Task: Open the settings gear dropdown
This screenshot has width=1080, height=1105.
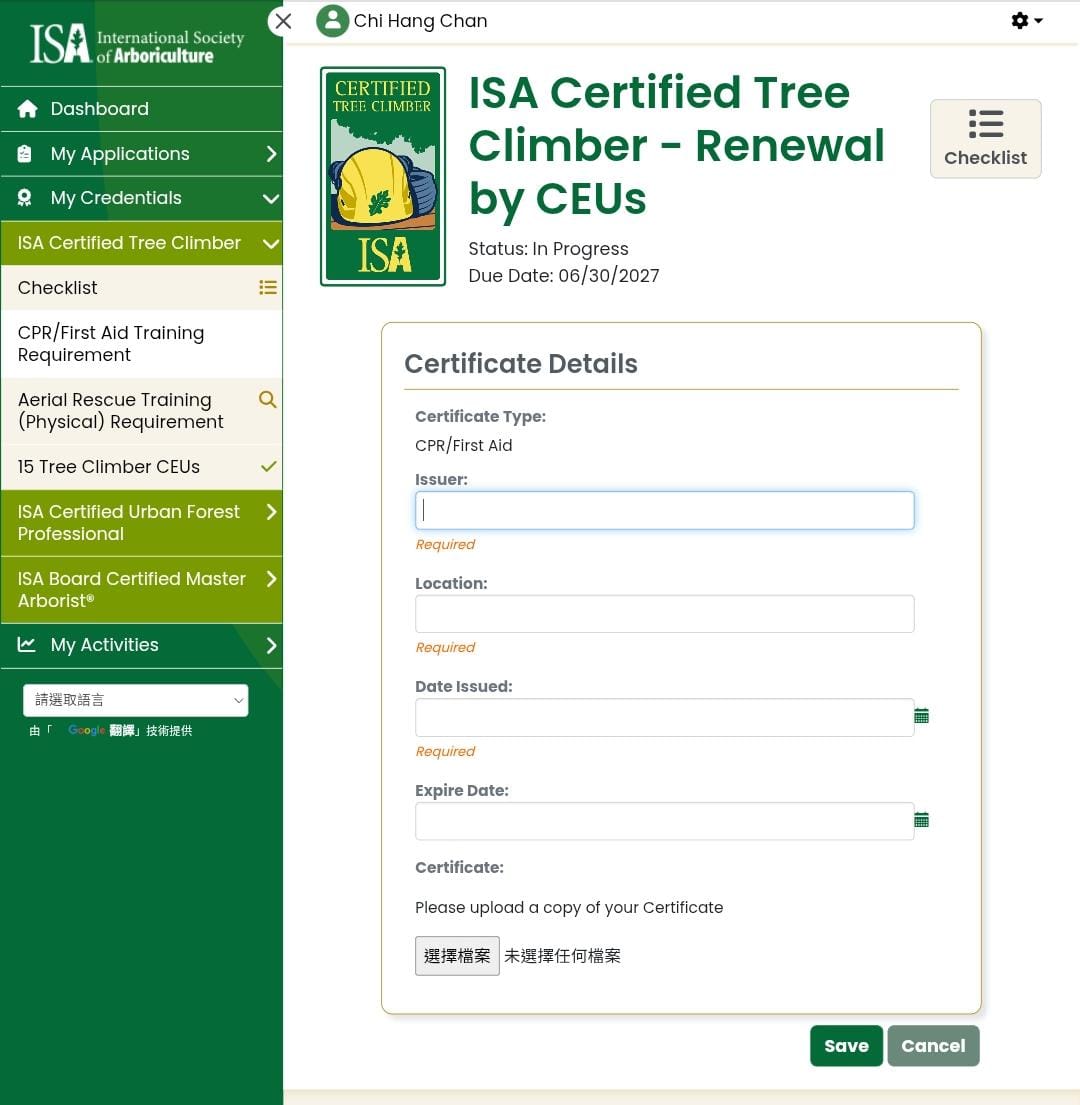Action: click(x=1026, y=21)
